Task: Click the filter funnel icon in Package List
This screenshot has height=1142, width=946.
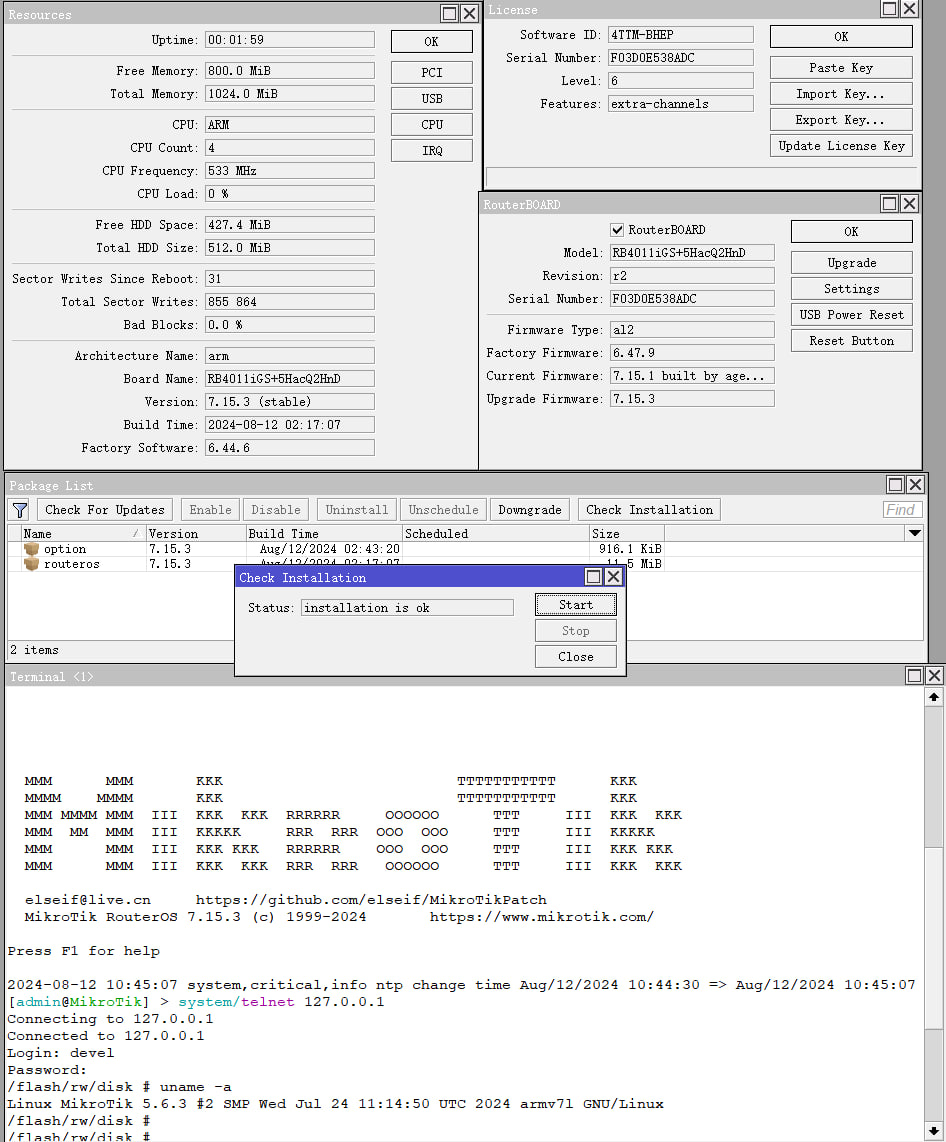Action: pos(20,510)
